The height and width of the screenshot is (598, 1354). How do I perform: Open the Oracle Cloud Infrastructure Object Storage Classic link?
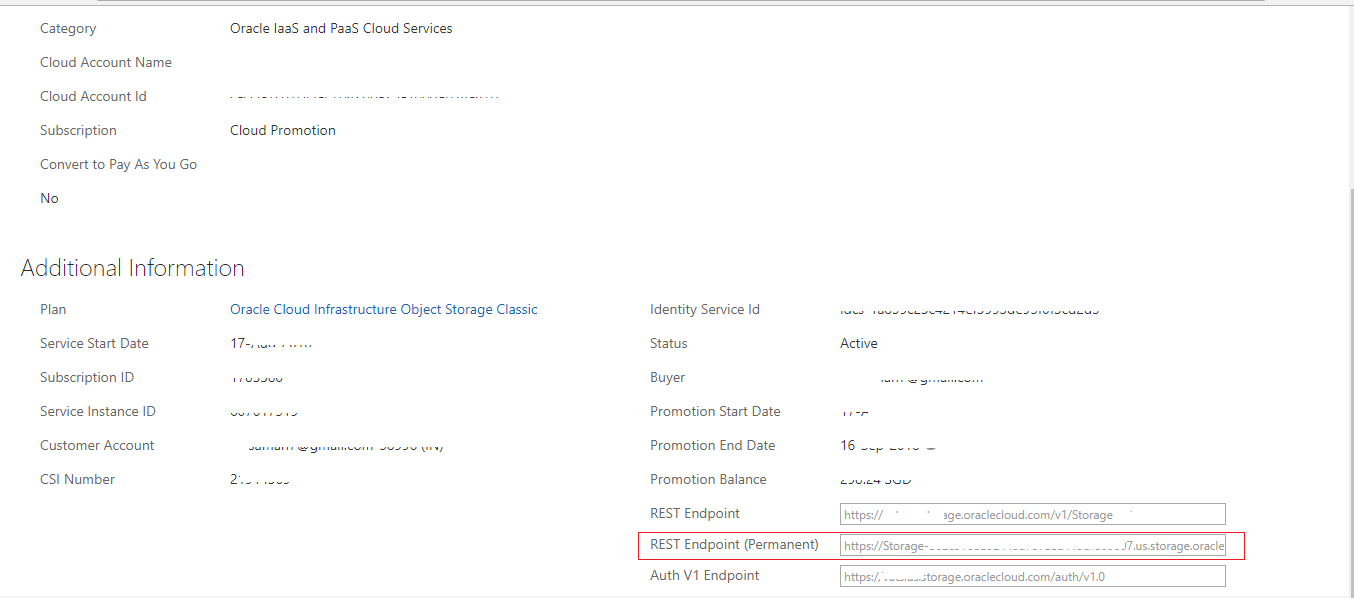(x=384, y=310)
